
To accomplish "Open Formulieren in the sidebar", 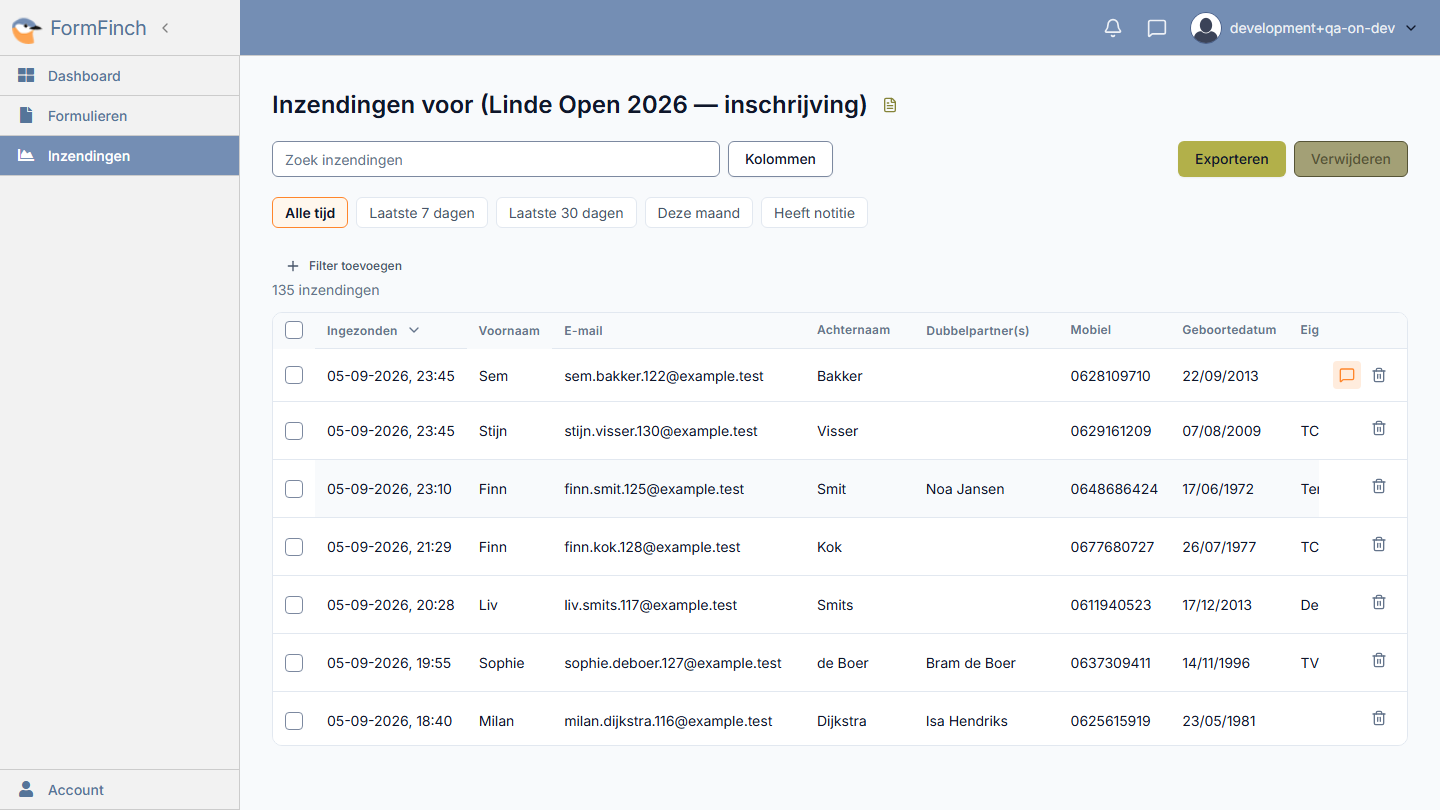I will pos(120,116).
